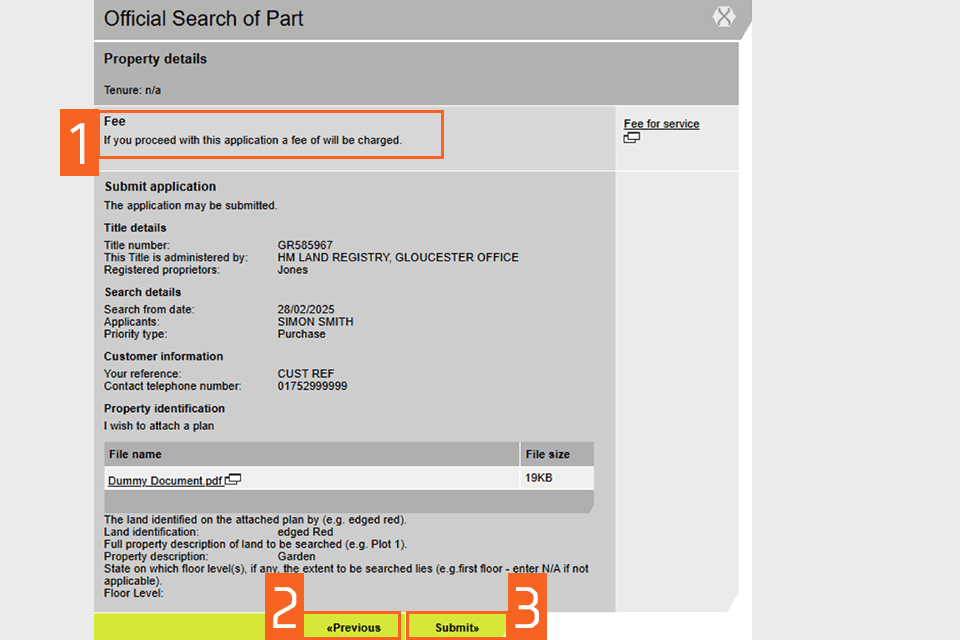The image size is (960, 640).
Task: Click the applicant name SIMON SMITH
Action: (315, 322)
